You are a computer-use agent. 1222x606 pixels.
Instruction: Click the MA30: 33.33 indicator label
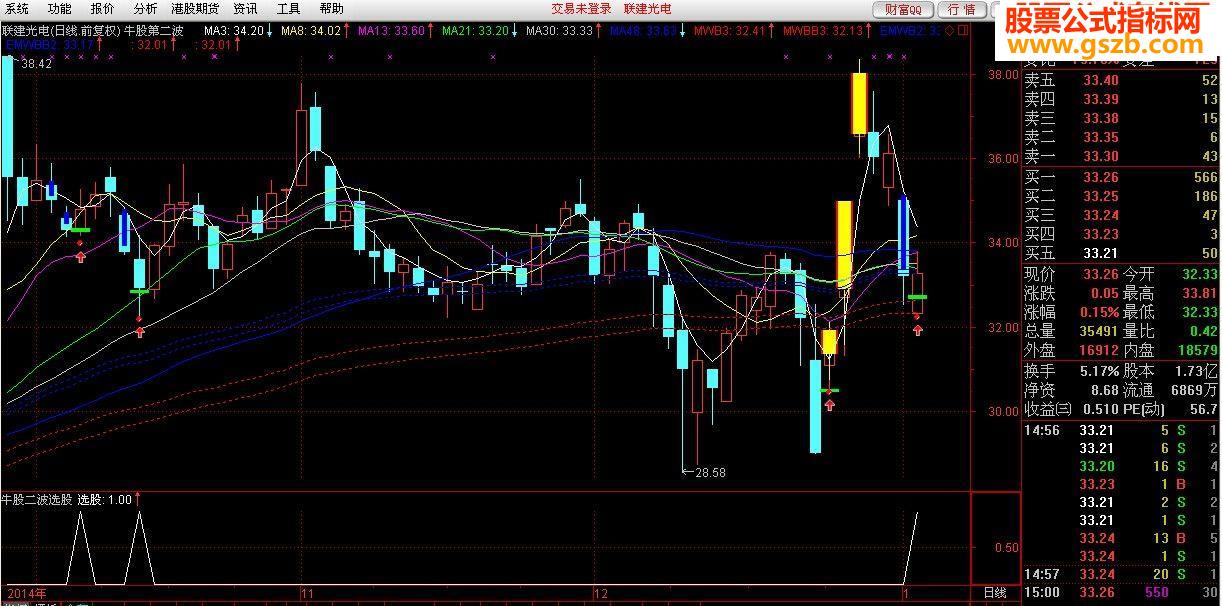(560, 31)
